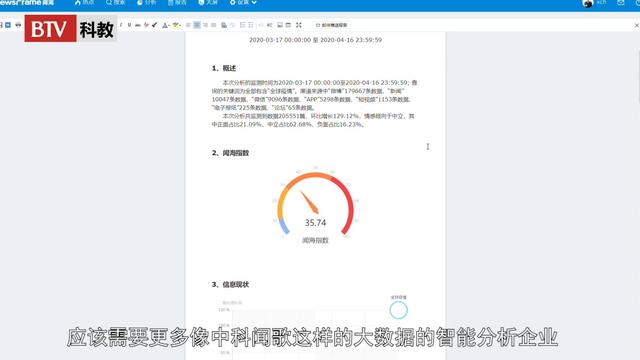The width and height of the screenshot is (640, 360).
Task: Justify text alignment
Action: [213, 25]
